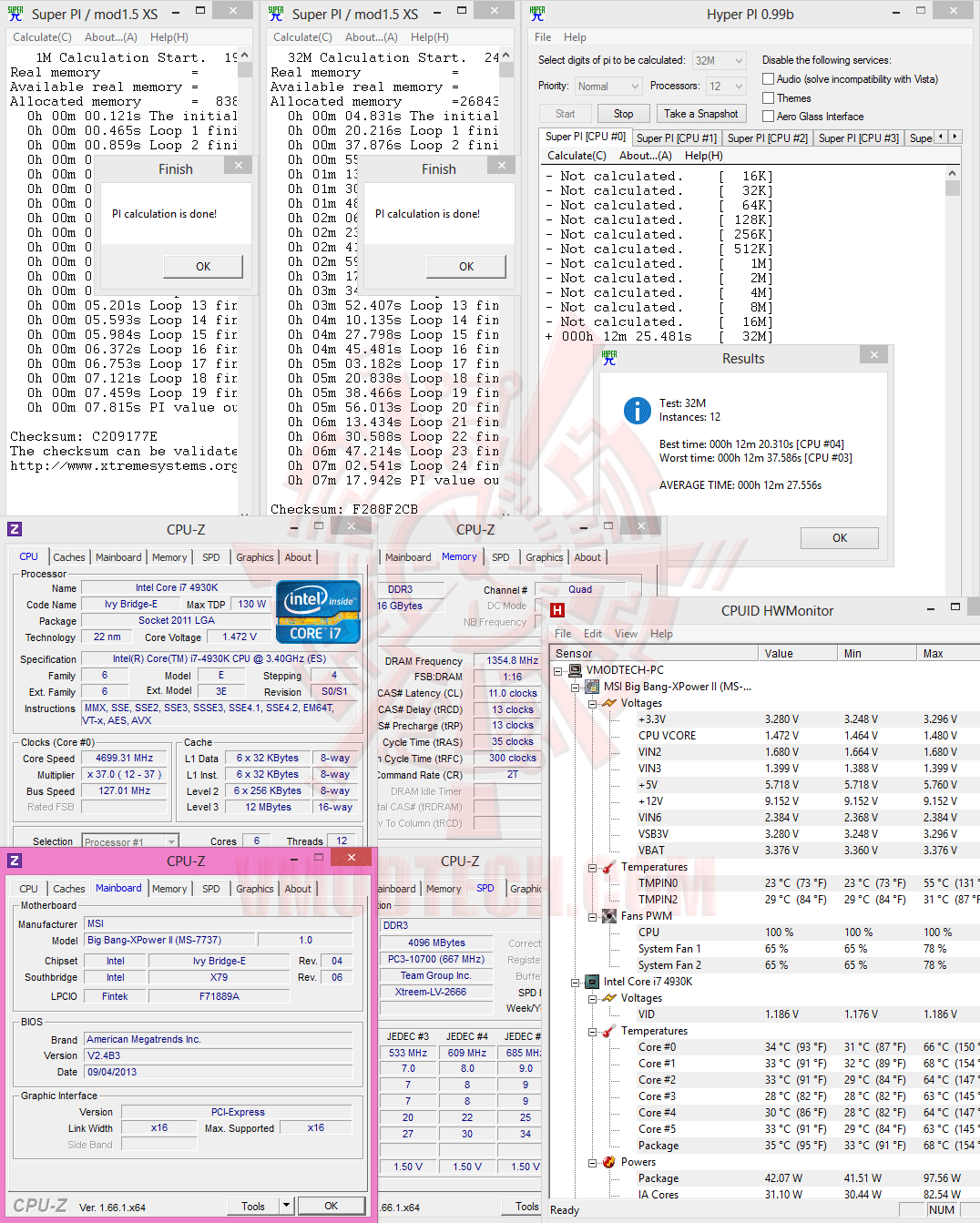Viewport: 980px width, 1223px height.
Task: Open the Tools dropdown arrow in CPU-Z Mainboard window
Action: click(x=286, y=1206)
